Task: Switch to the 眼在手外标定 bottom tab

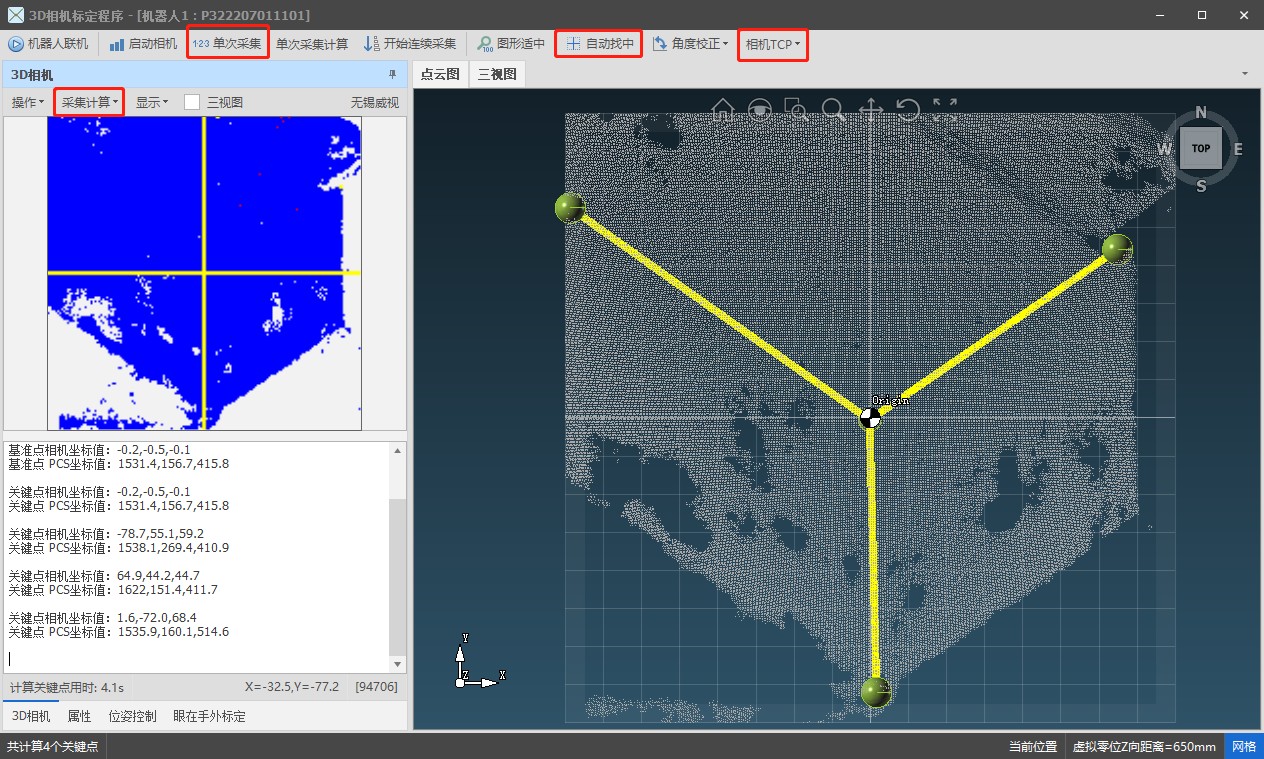Action: pyautogui.click(x=209, y=716)
